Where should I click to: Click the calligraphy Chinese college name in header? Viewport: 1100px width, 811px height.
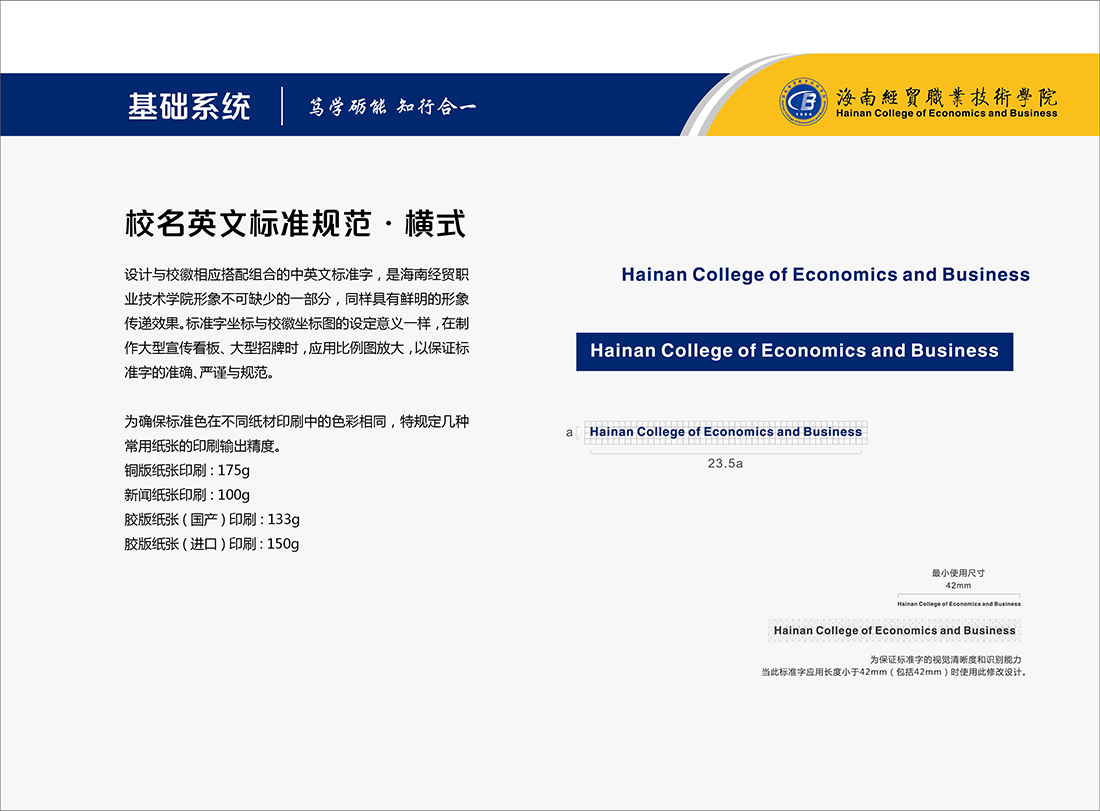pyautogui.click(x=946, y=97)
